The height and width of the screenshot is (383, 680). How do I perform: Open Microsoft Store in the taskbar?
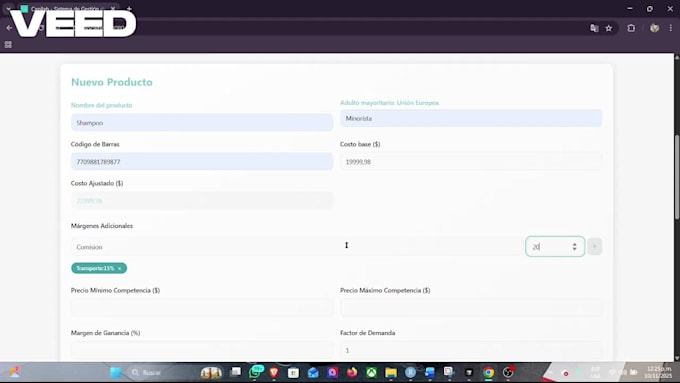293,372
